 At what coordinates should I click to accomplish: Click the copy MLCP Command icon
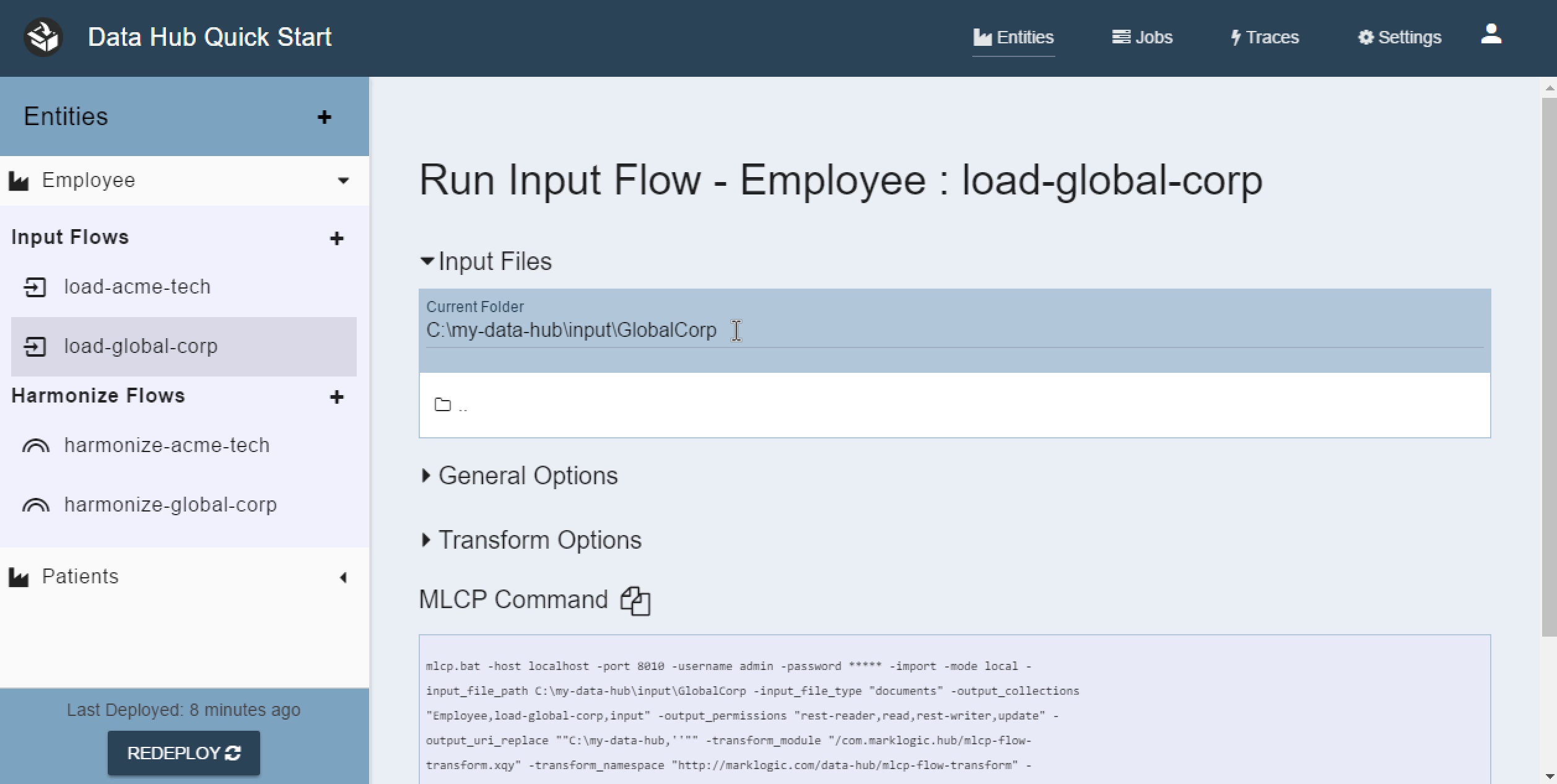[x=633, y=600]
